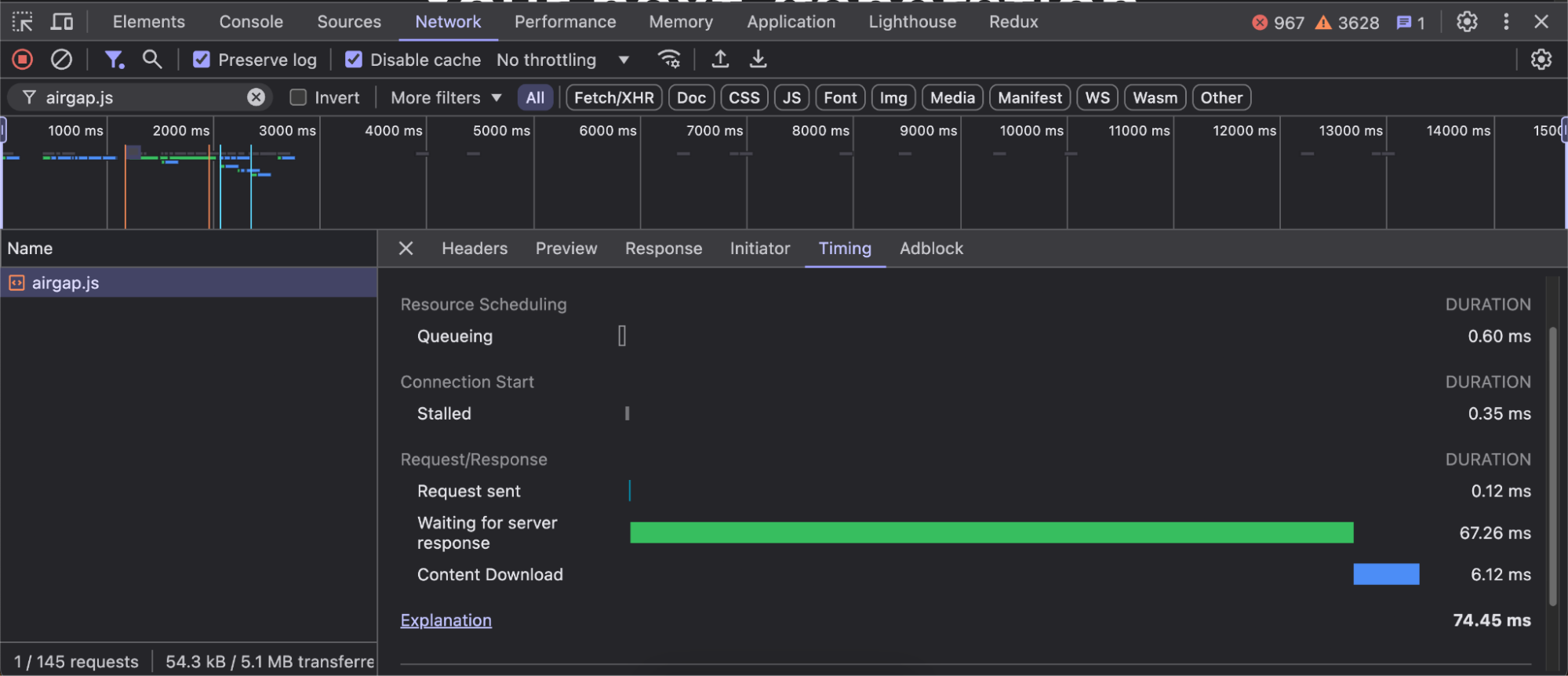Switch to the Sources panel
1568x676 pixels.
pos(349,21)
